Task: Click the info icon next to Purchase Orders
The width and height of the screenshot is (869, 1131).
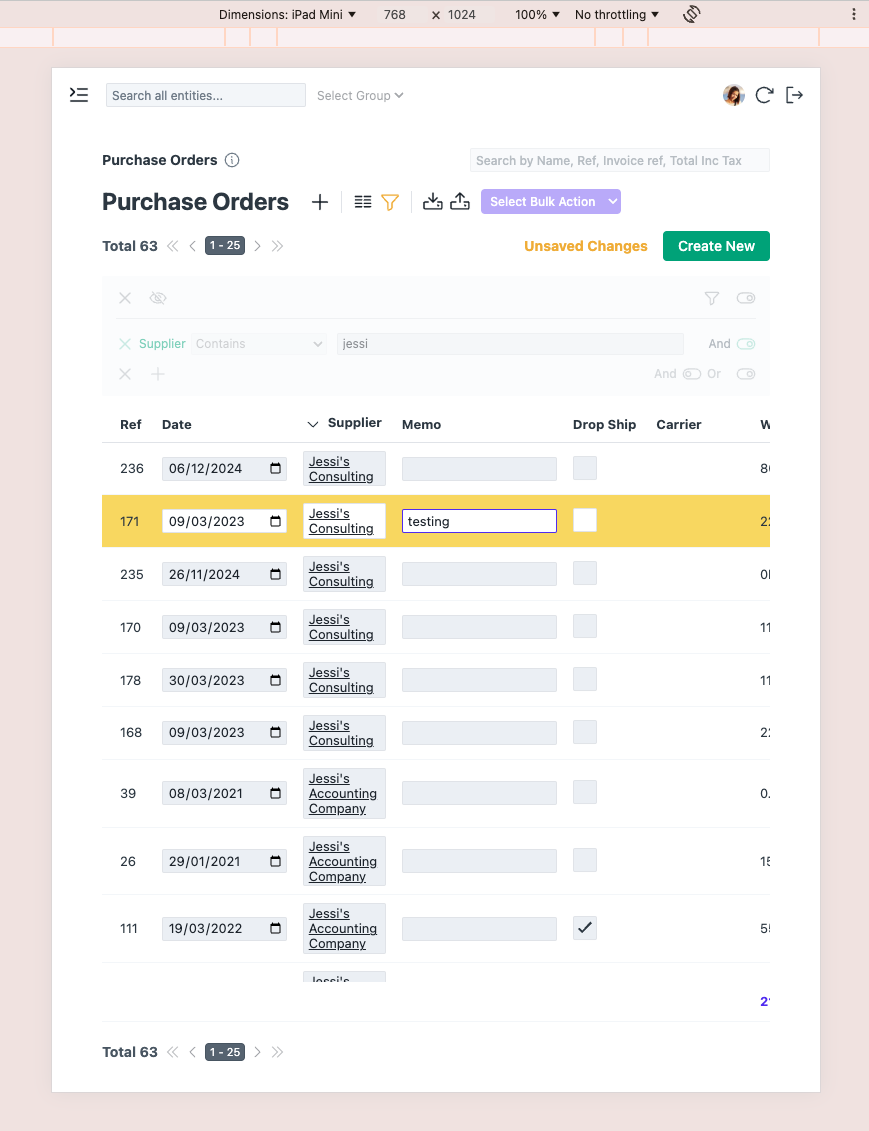Action: click(231, 160)
